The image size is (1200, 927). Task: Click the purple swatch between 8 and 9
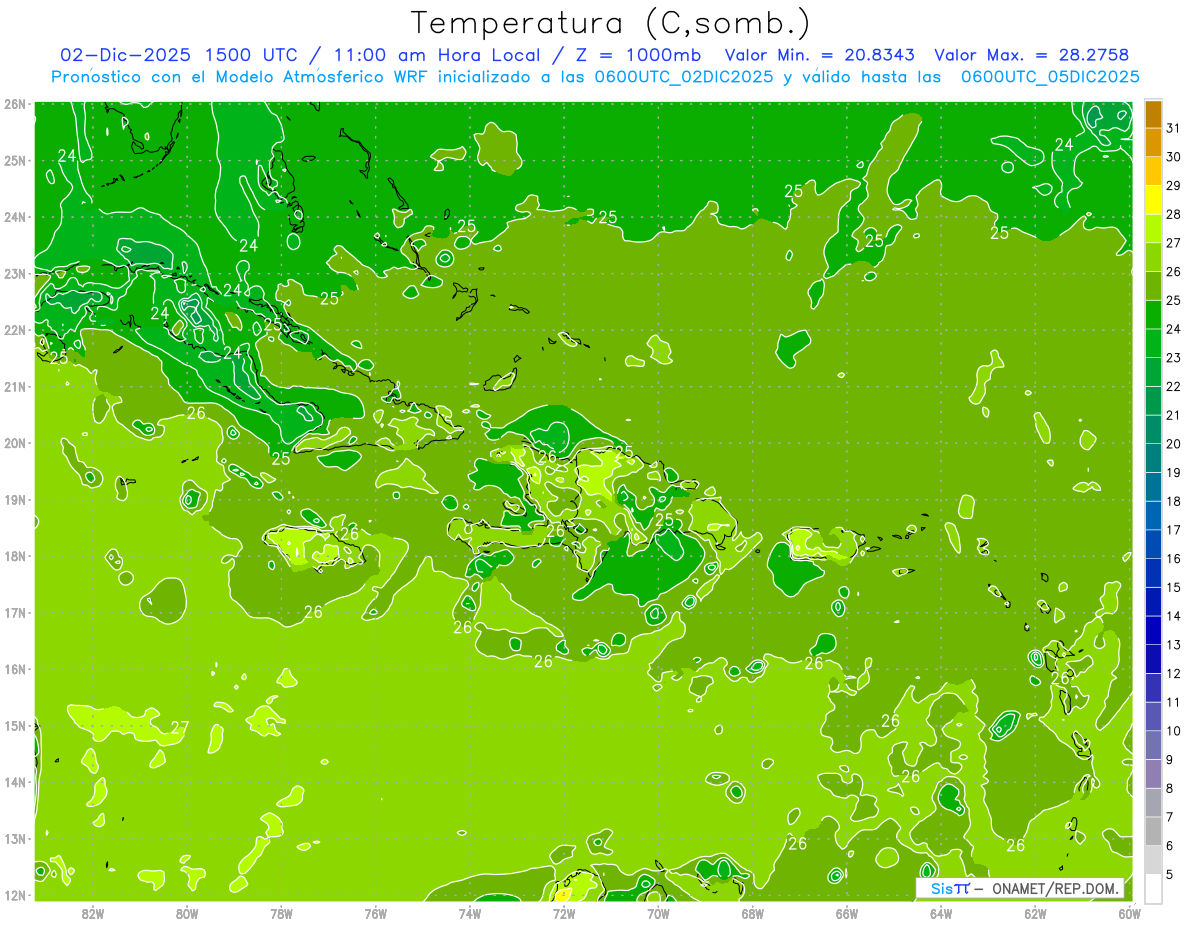pos(1153,773)
